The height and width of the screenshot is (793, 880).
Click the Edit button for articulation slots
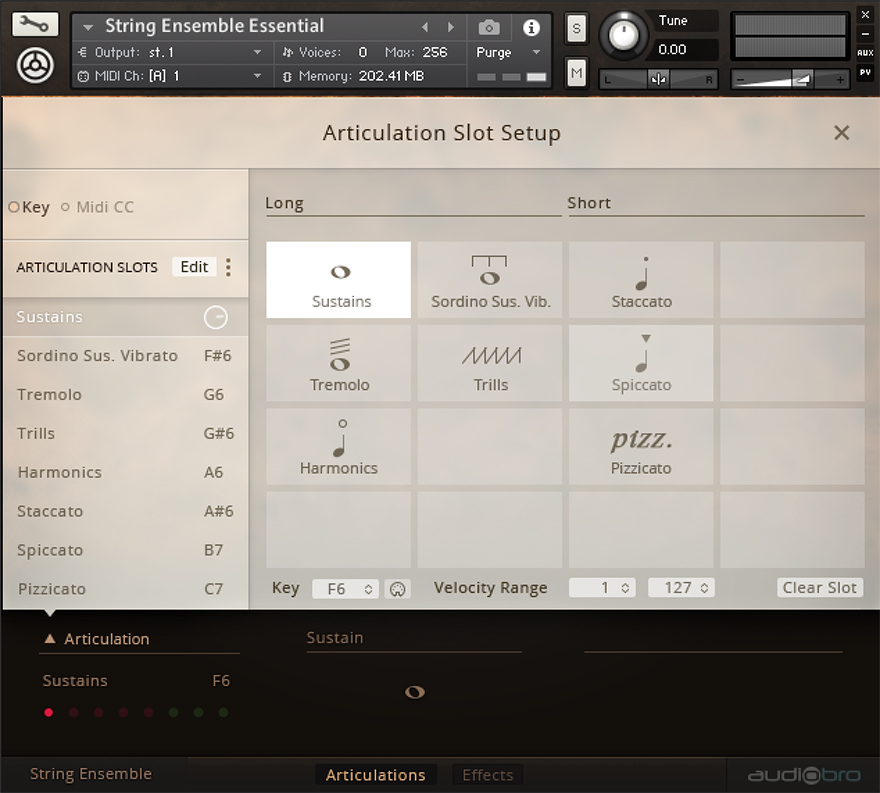pos(194,267)
